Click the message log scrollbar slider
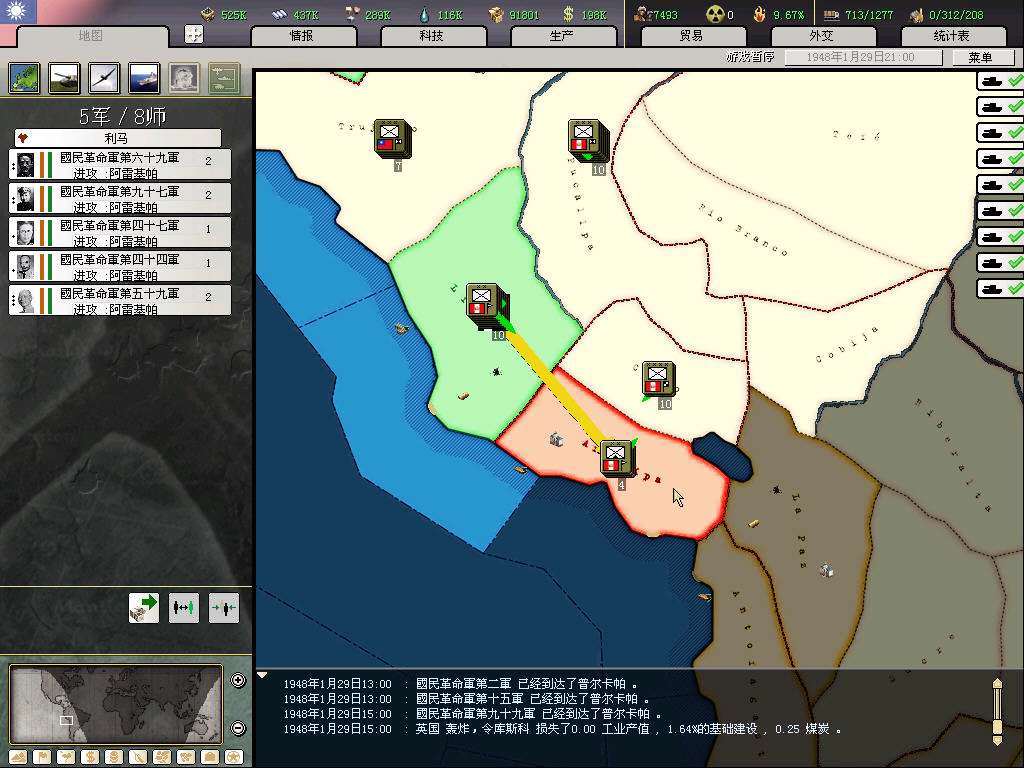The width and height of the screenshot is (1024, 768). coord(996,712)
